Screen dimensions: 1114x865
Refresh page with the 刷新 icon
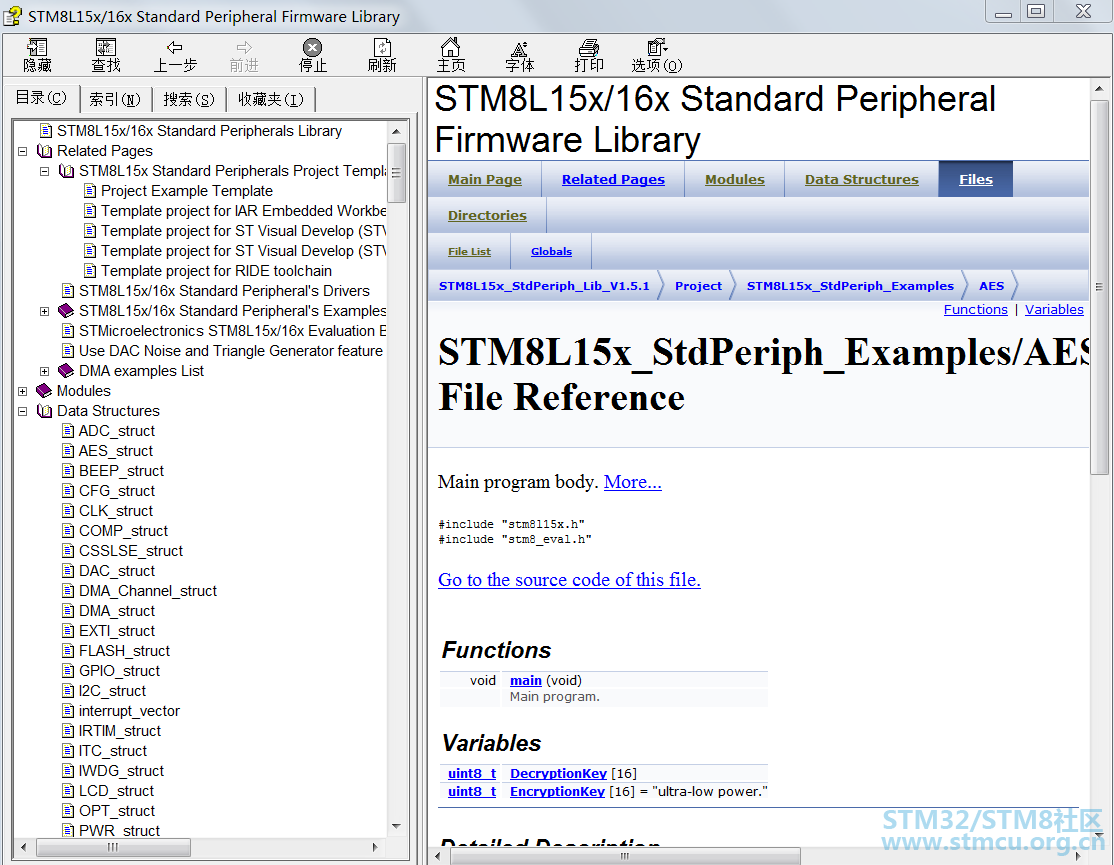click(382, 48)
